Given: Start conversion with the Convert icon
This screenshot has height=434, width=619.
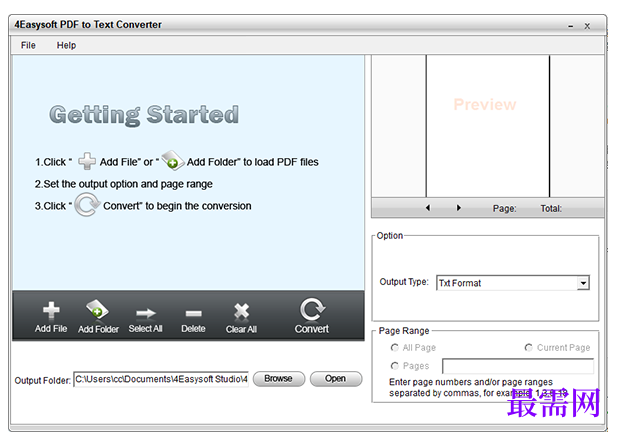Looking at the screenshot, I should [x=312, y=309].
